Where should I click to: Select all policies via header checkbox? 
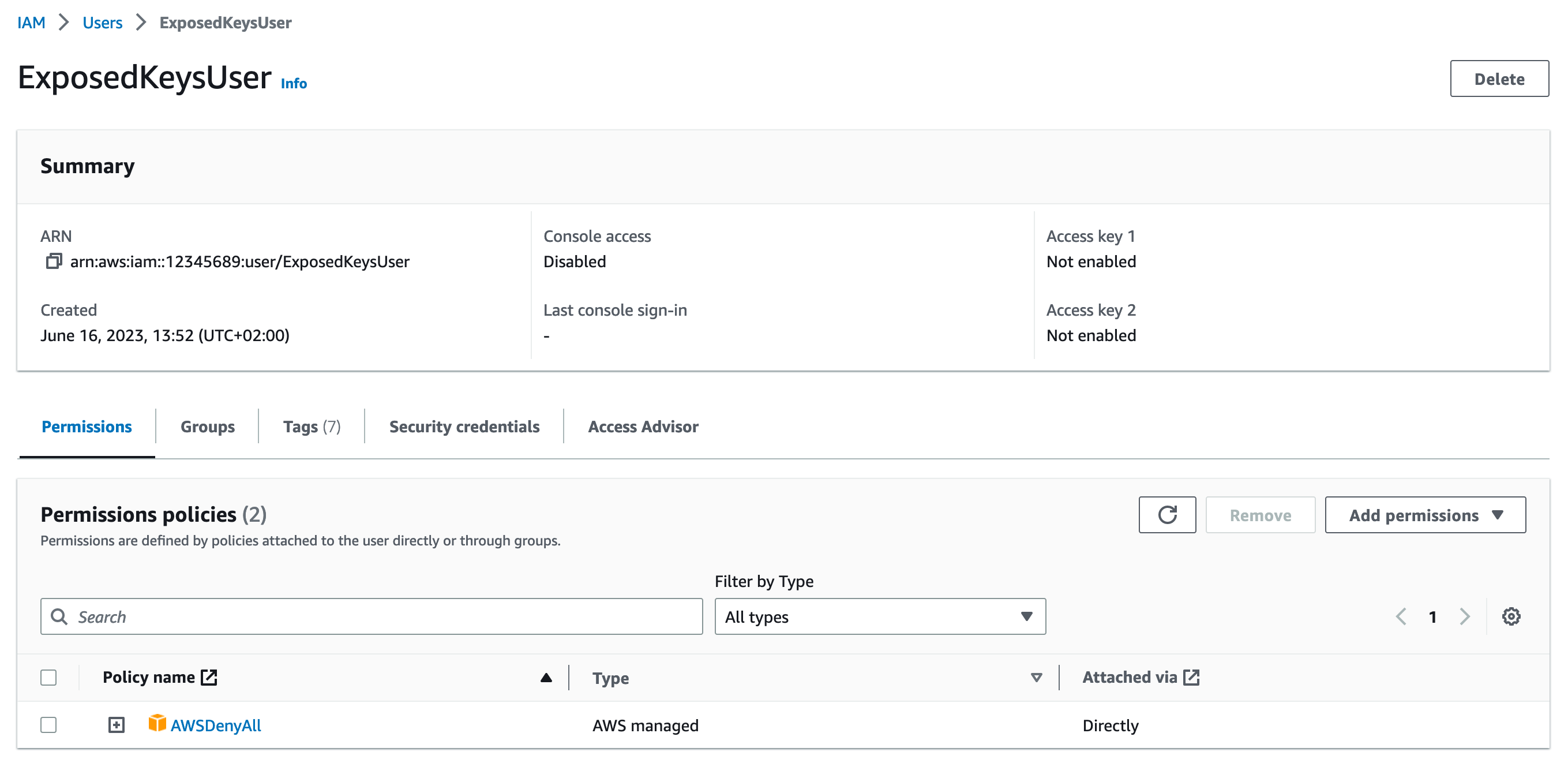coord(48,676)
